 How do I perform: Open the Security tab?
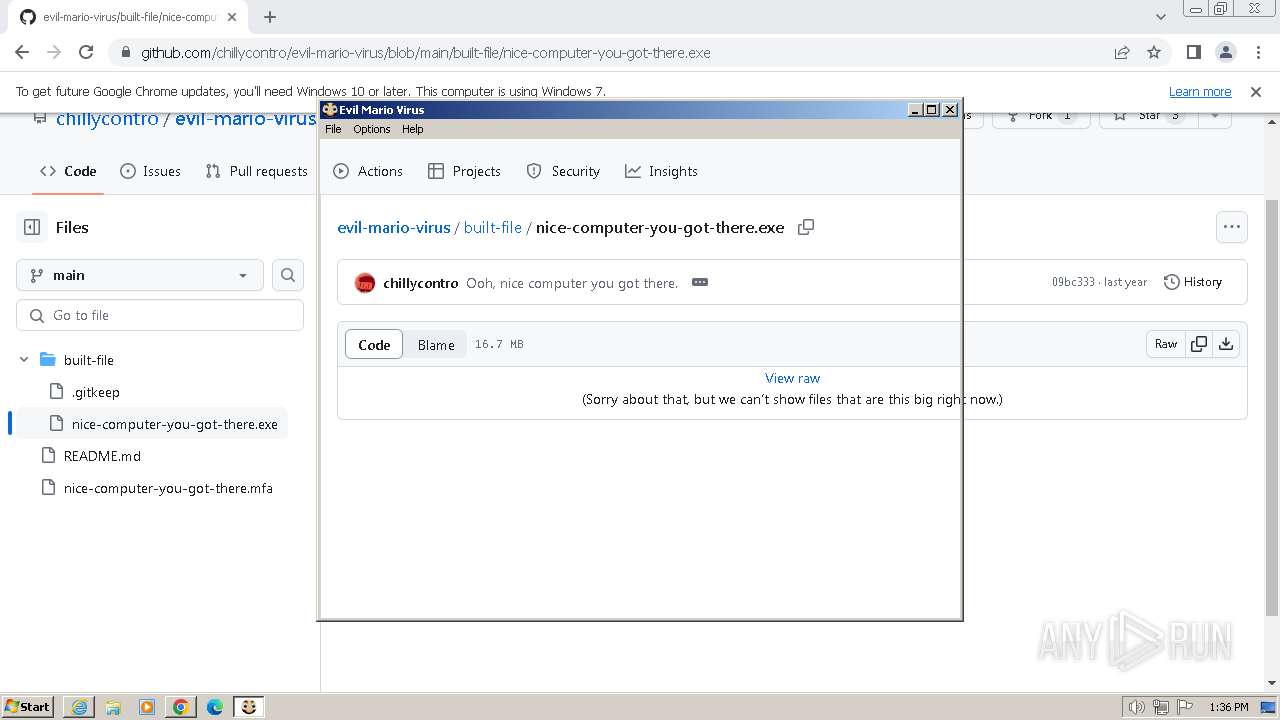563,171
